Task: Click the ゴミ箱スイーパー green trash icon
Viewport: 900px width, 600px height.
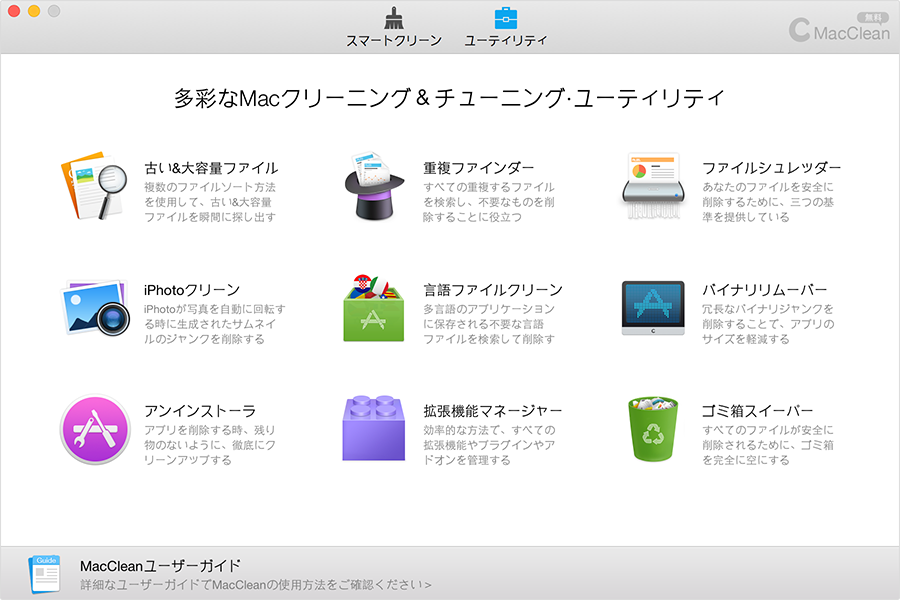Action: 653,429
